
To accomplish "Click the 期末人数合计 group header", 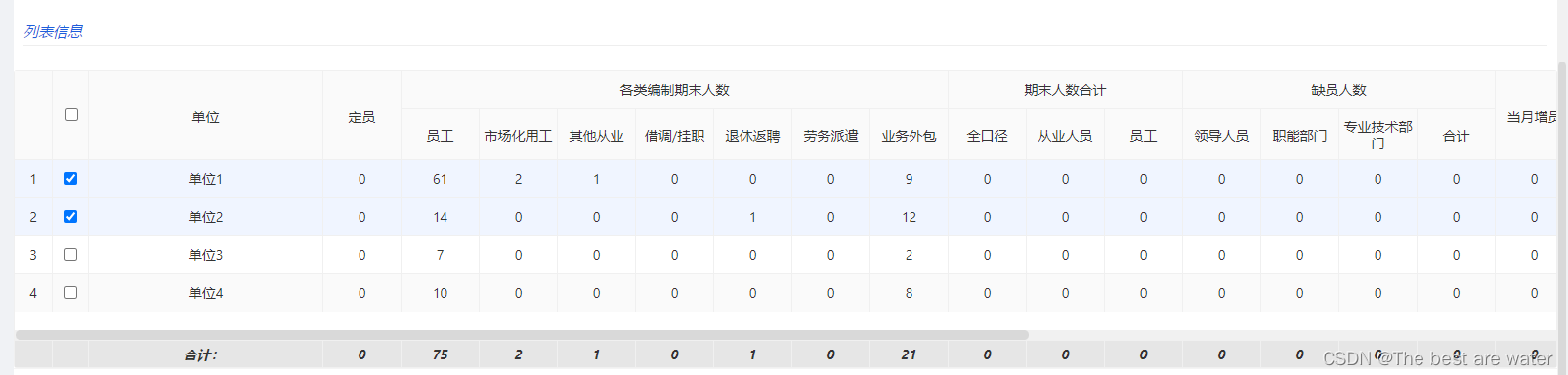I will pyautogui.click(x=1065, y=90).
